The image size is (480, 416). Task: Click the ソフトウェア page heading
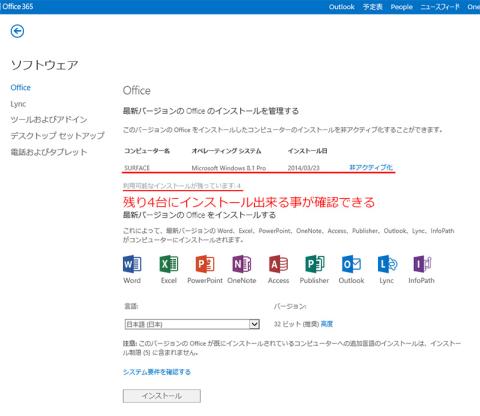click(44, 65)
